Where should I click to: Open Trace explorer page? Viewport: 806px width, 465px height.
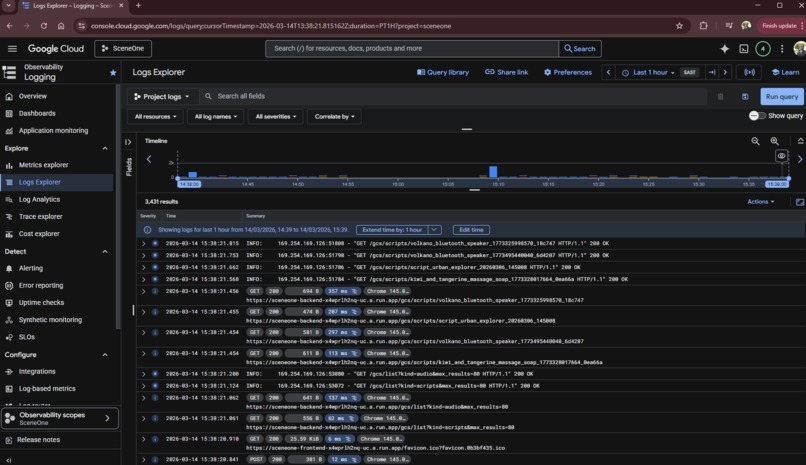(x=41, y=217)
